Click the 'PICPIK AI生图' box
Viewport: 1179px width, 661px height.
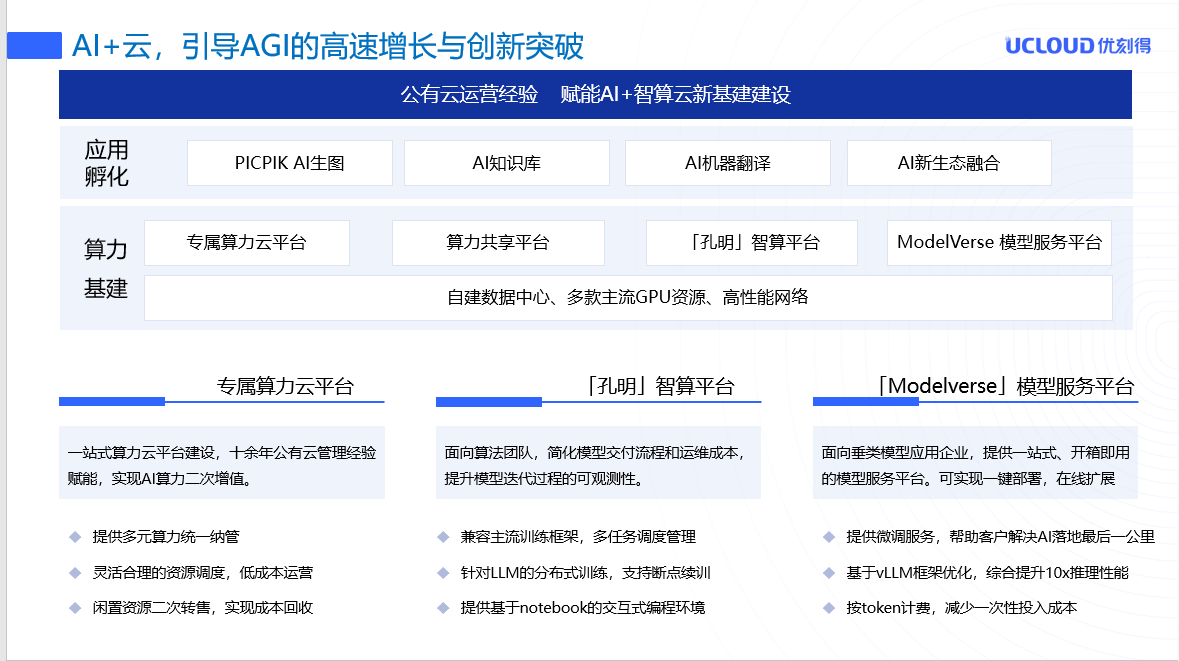(x=289, y=163)
